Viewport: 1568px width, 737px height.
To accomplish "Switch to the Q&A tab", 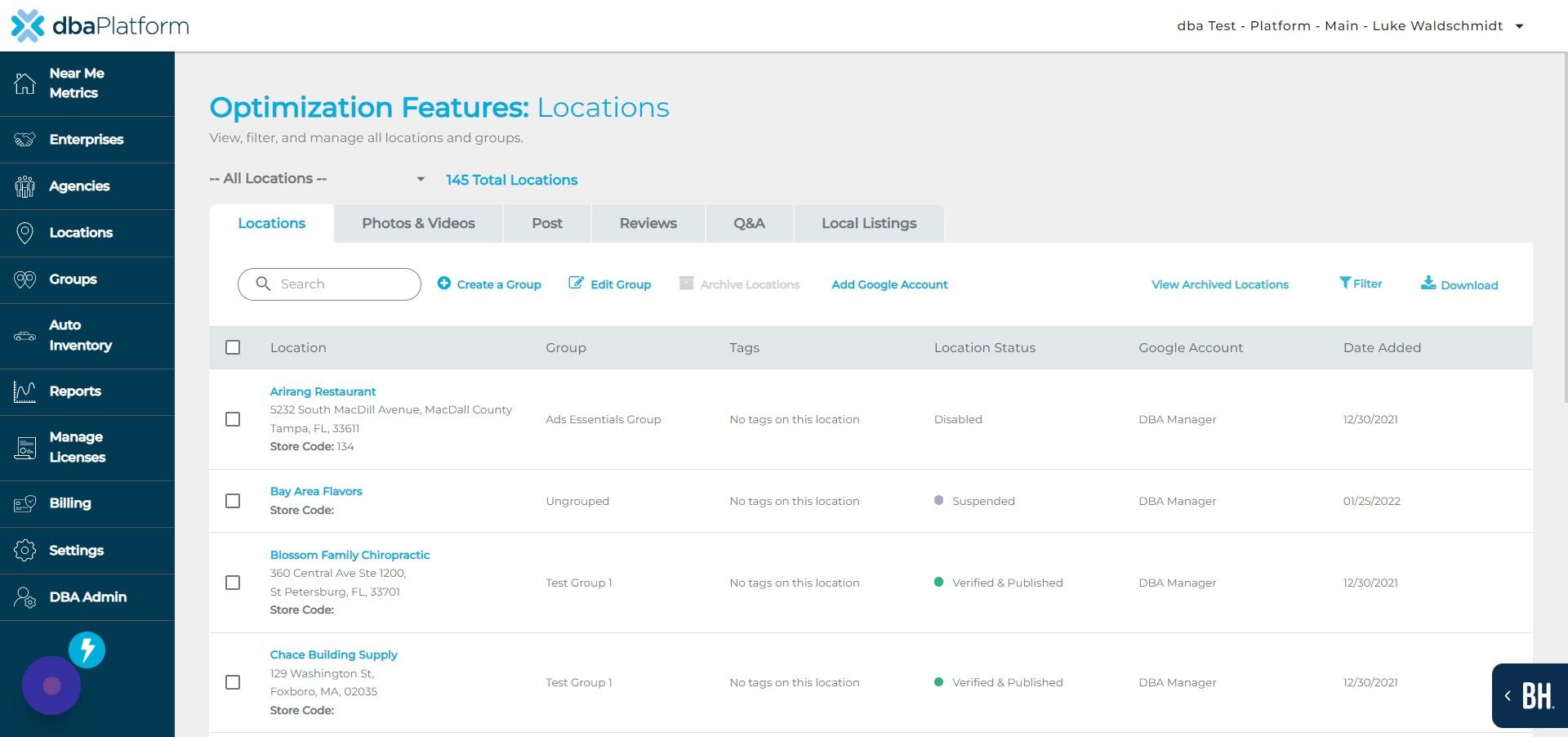I will point(749,224).
